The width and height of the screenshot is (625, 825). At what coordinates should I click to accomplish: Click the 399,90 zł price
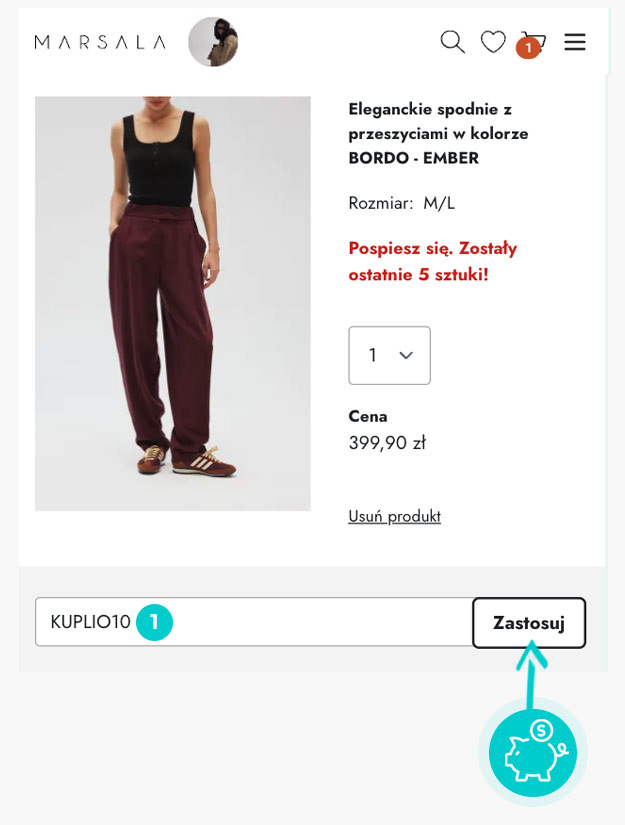tap(387, 442)
